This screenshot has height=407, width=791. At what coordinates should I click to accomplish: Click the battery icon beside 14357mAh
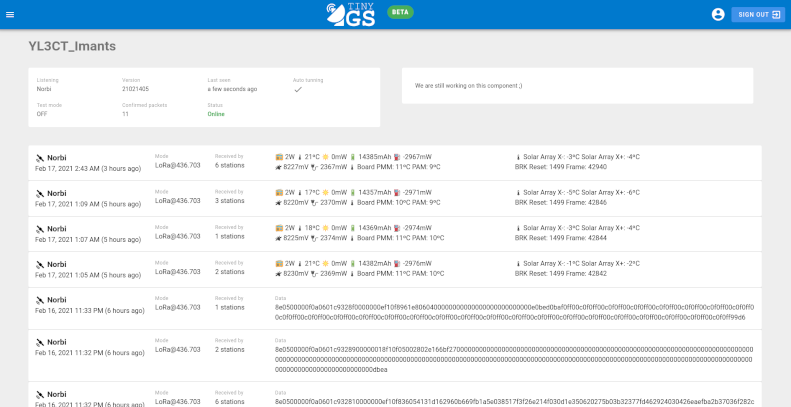[x=353, y=193]
